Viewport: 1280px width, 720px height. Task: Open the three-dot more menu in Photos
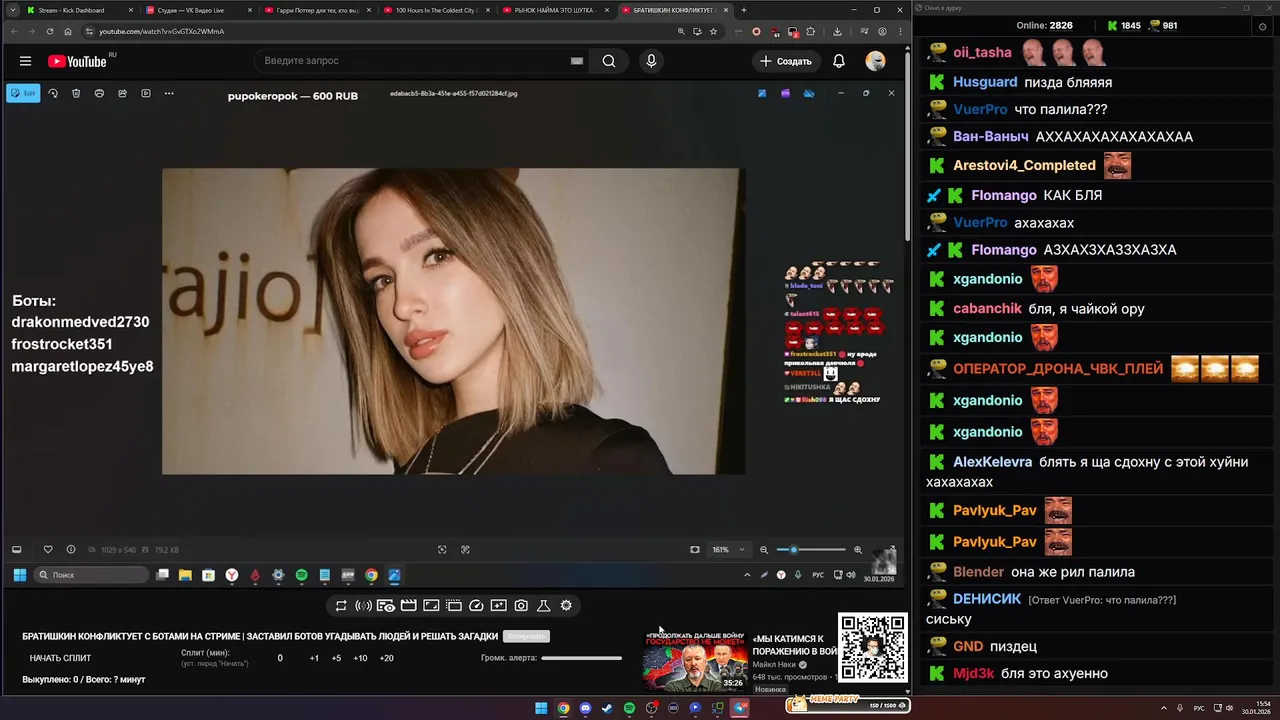coord(169,93)
